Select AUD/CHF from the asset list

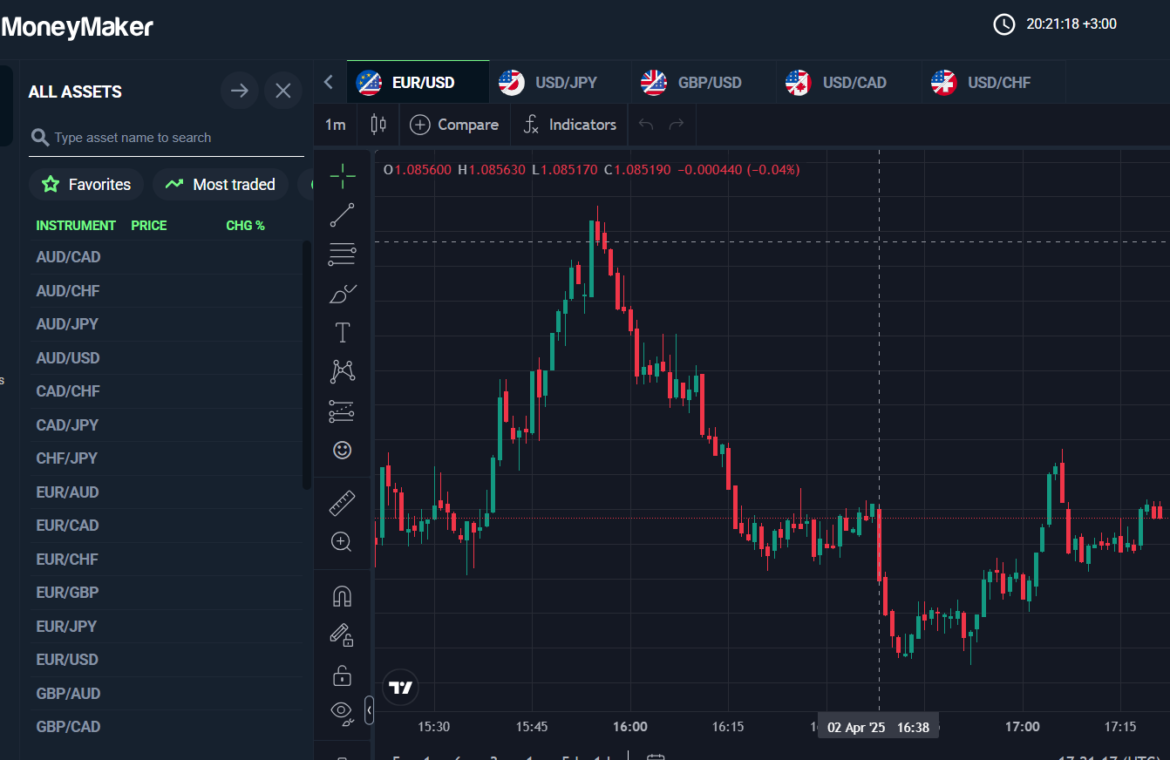[x=166, y=291]
